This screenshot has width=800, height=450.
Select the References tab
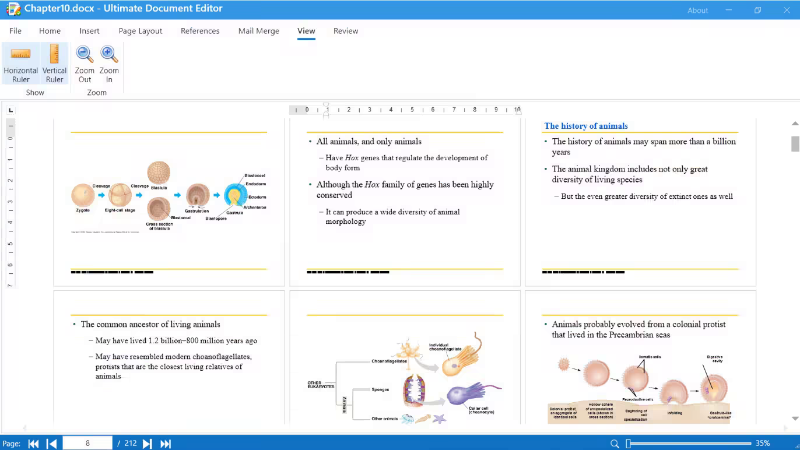[200, 31]
